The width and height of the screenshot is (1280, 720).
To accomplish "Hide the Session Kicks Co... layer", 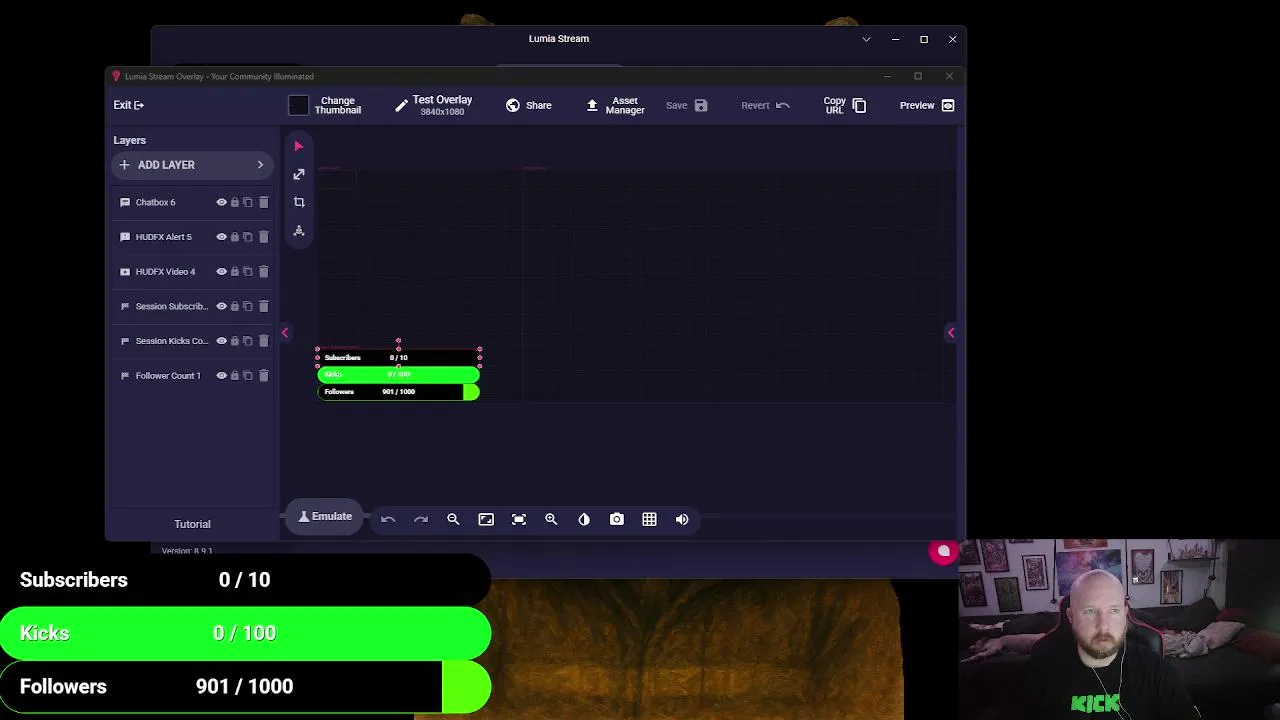I will [x=221, y=341].
